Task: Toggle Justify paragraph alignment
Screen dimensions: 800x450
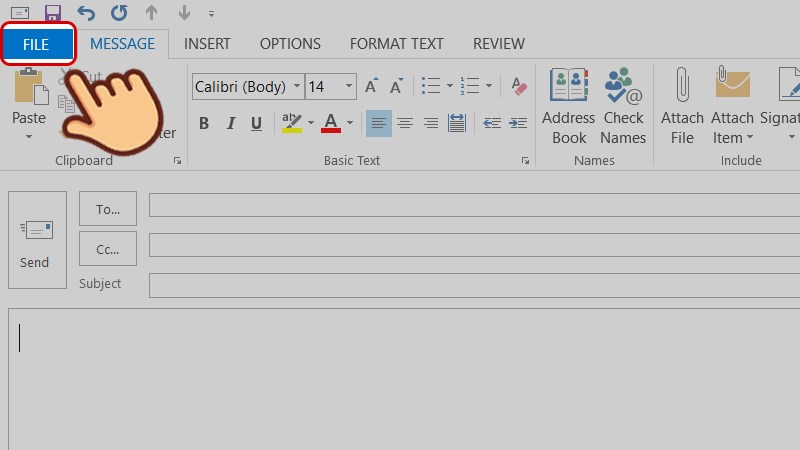Action: click(x=457, y=123)
